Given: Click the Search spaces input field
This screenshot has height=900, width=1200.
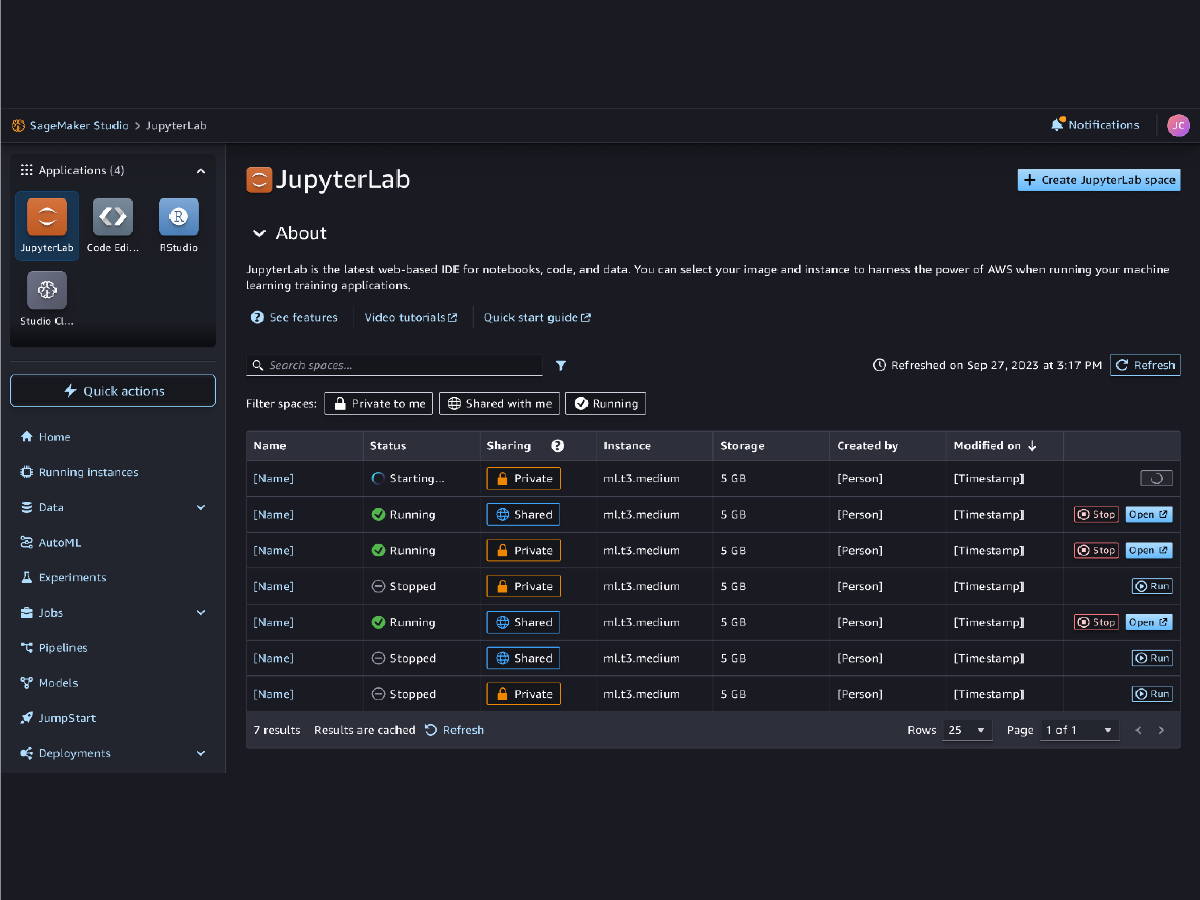Looking at the screenshot, I should [400, 366].
